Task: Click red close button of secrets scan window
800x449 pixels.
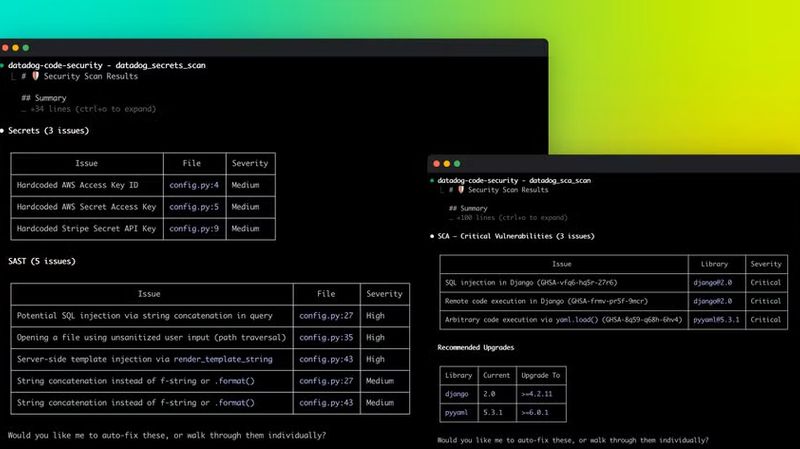Action: (5, 48)
